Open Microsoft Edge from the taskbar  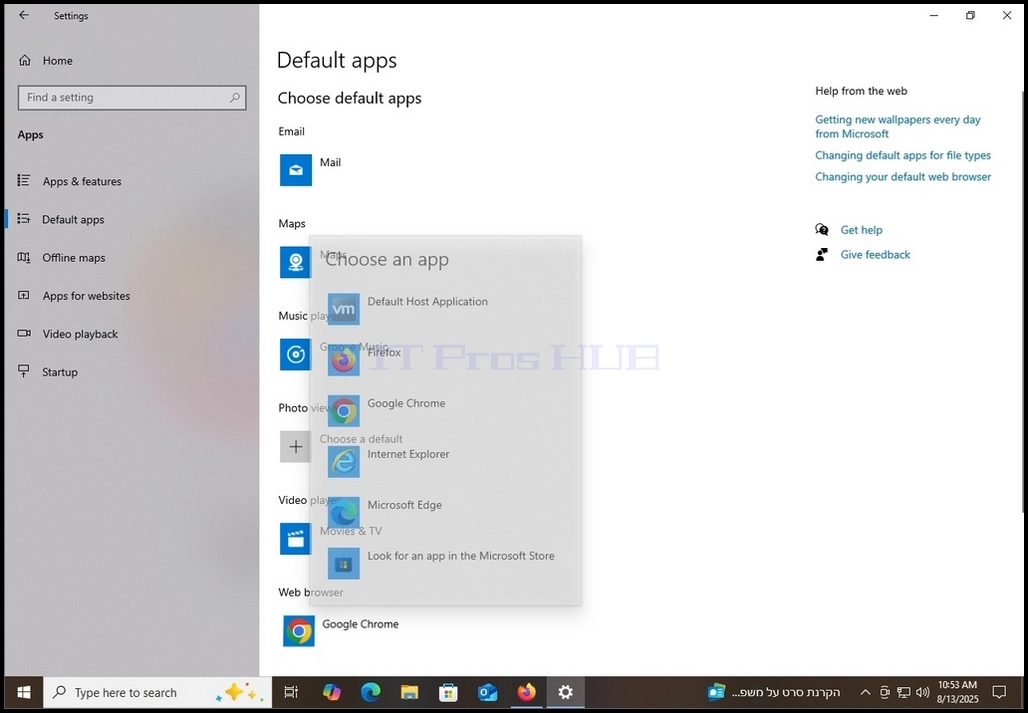370,692
